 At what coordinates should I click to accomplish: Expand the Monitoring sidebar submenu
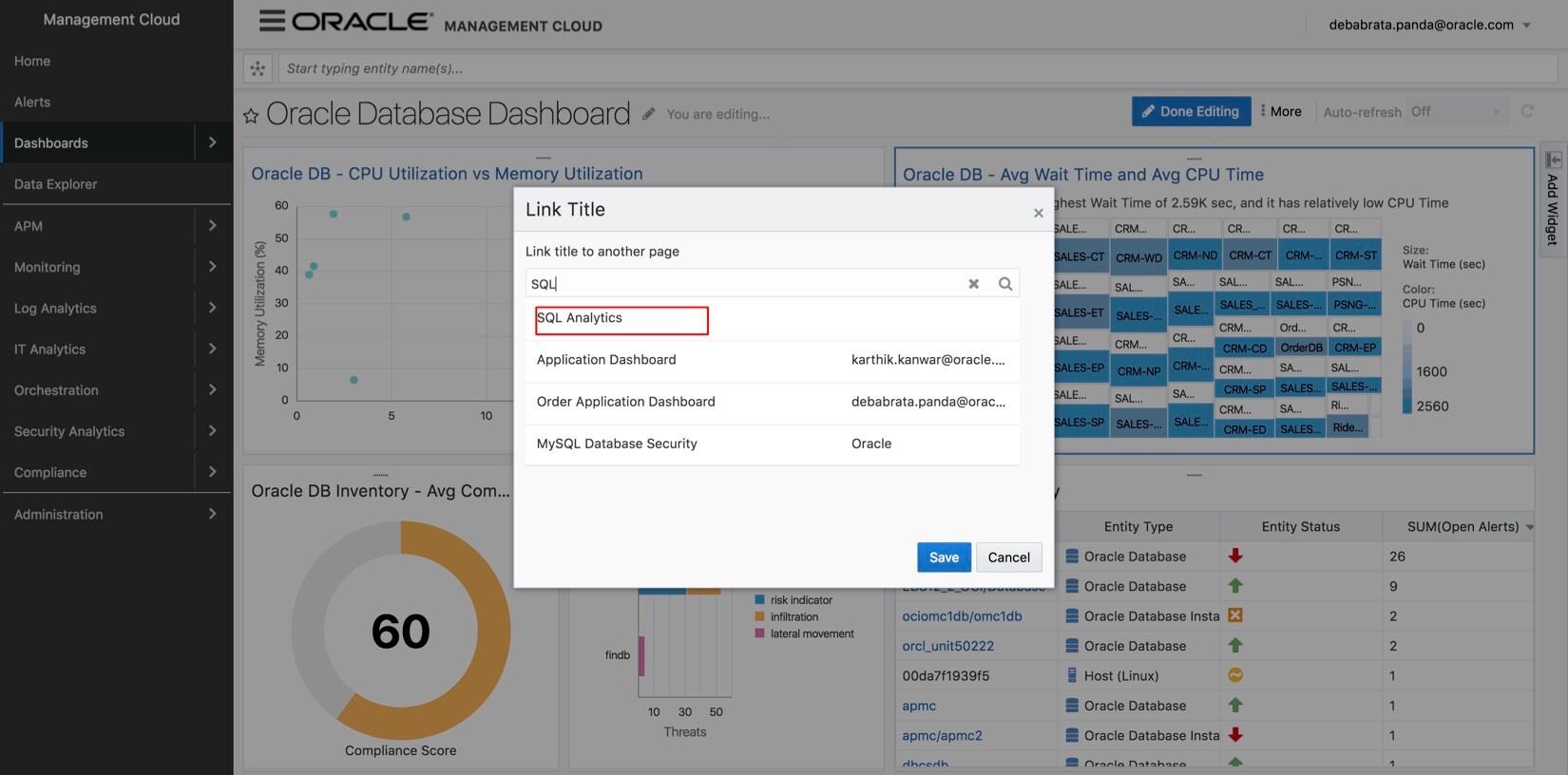point(212,267)
